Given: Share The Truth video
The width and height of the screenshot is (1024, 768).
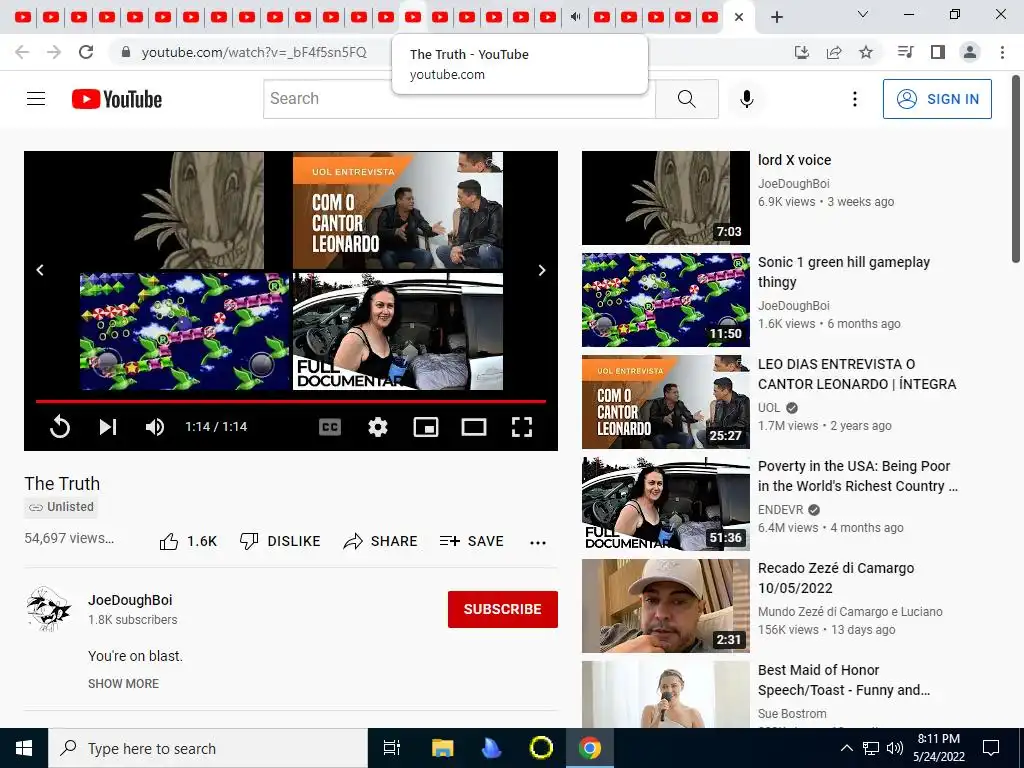Looking at the screenshot, I should 380,541.
